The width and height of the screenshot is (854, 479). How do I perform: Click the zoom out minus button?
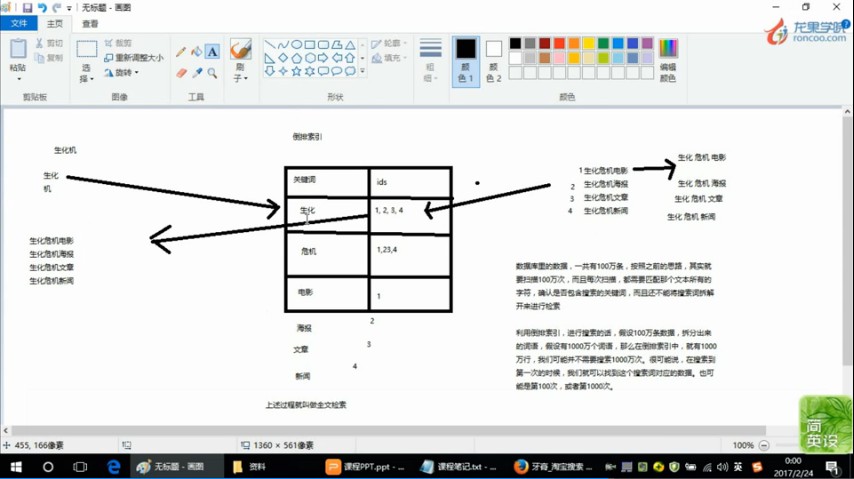(x=764, y=445)
